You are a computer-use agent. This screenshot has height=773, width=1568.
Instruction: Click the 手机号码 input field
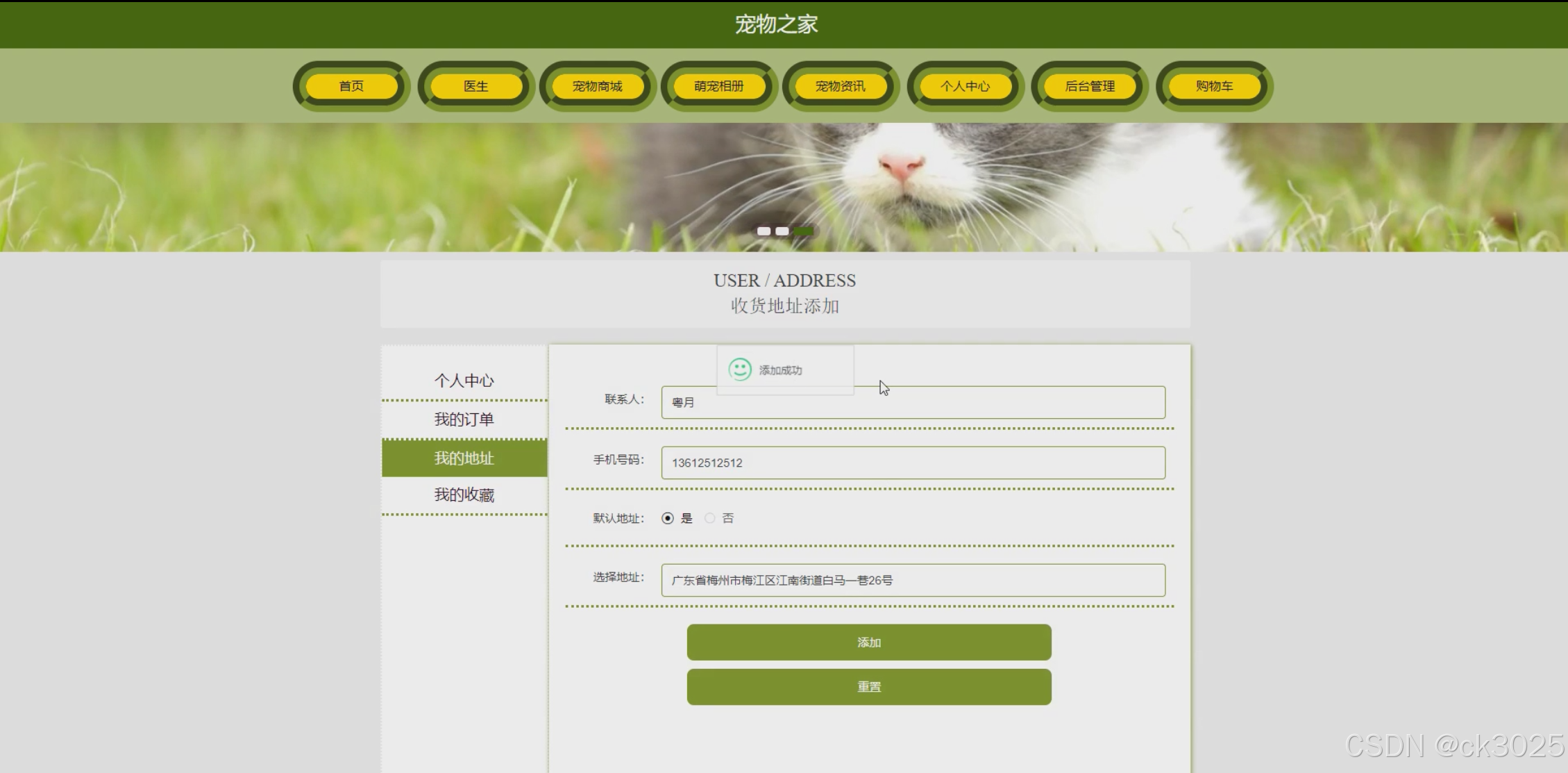(913, 463)
